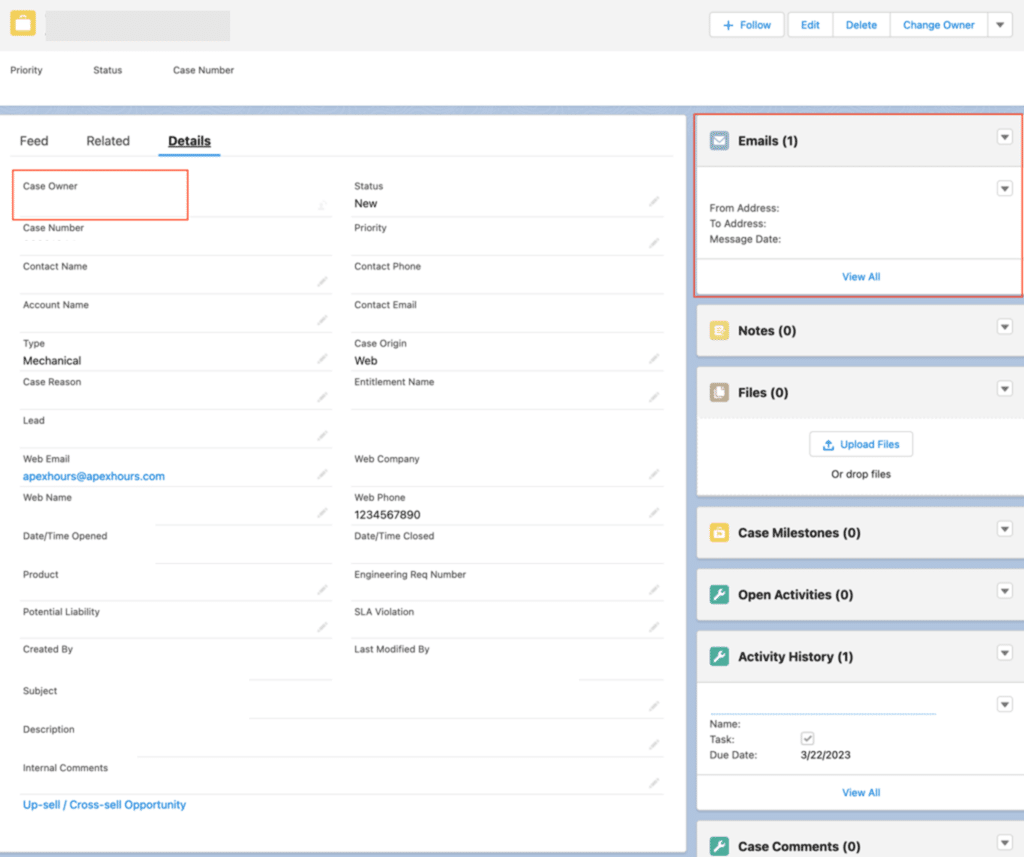Click the Upload Files button
This screenshot has height=857, width=1024.
(x=861, y=444)
